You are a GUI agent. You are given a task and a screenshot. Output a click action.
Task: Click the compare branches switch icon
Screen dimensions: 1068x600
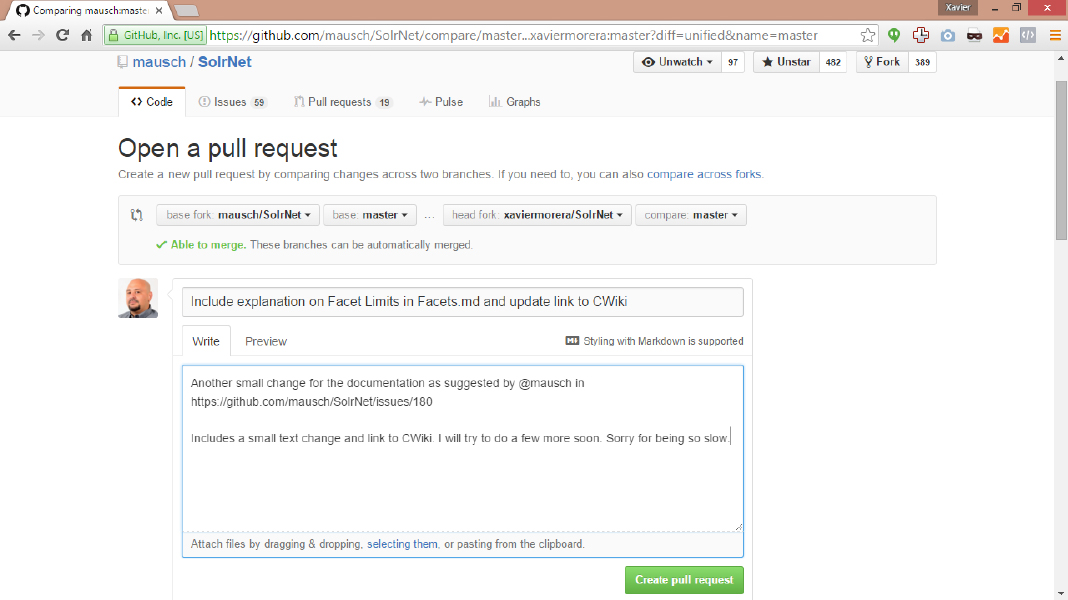click(x=137, y=215)
